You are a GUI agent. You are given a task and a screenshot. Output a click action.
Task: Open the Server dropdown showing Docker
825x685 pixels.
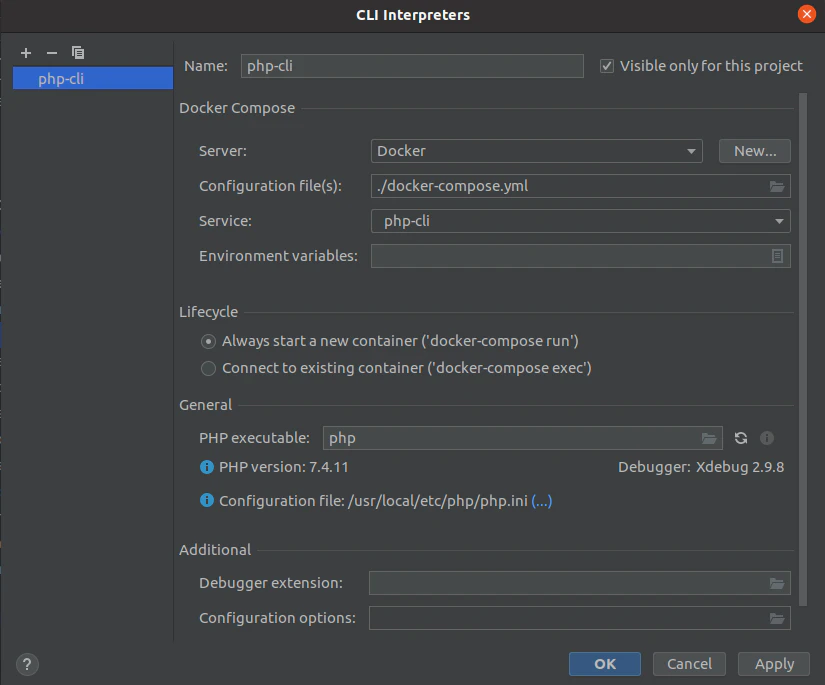[x=536, y=151]
